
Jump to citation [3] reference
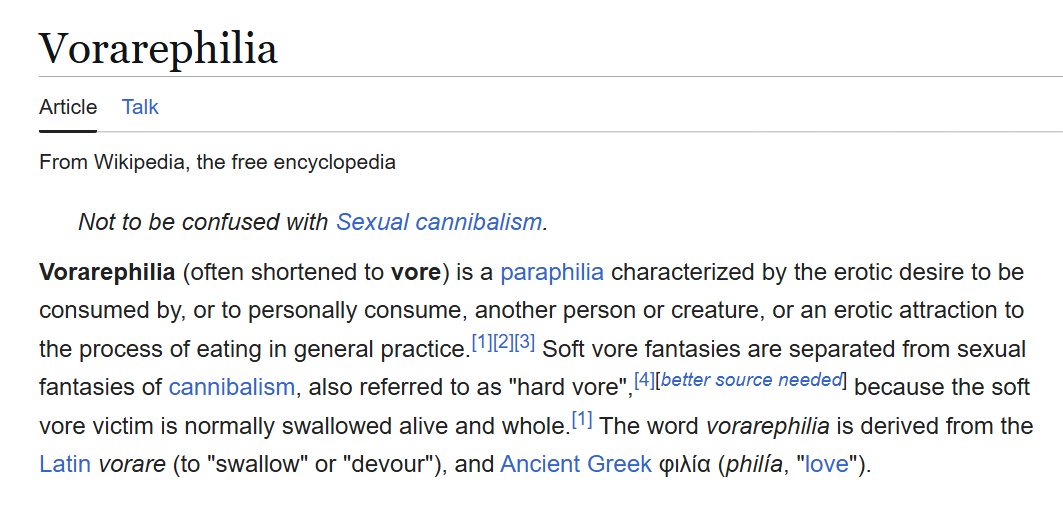point(524,343)
